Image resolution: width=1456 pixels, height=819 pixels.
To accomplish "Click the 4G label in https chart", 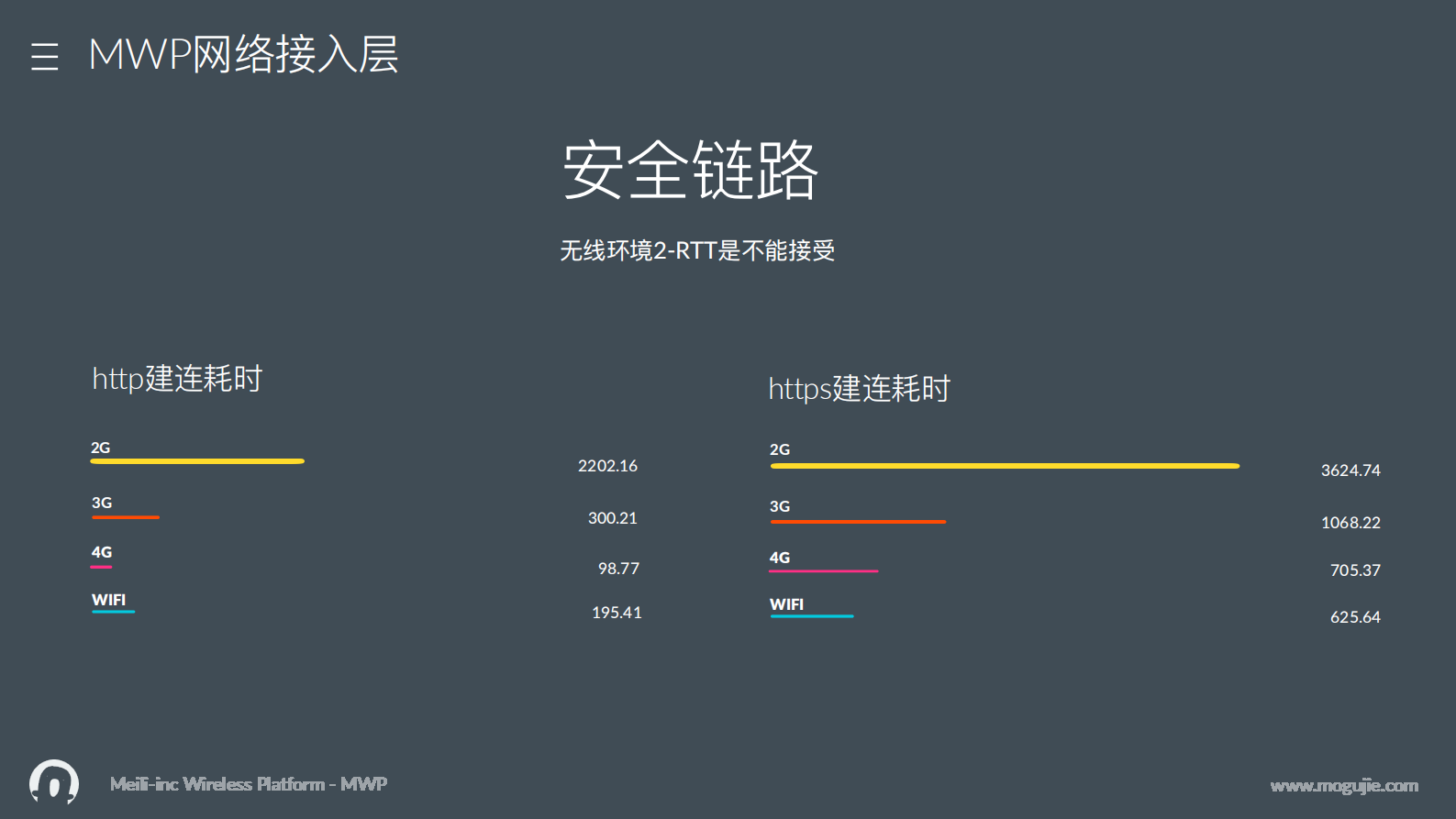I will (x=780, y=558).
